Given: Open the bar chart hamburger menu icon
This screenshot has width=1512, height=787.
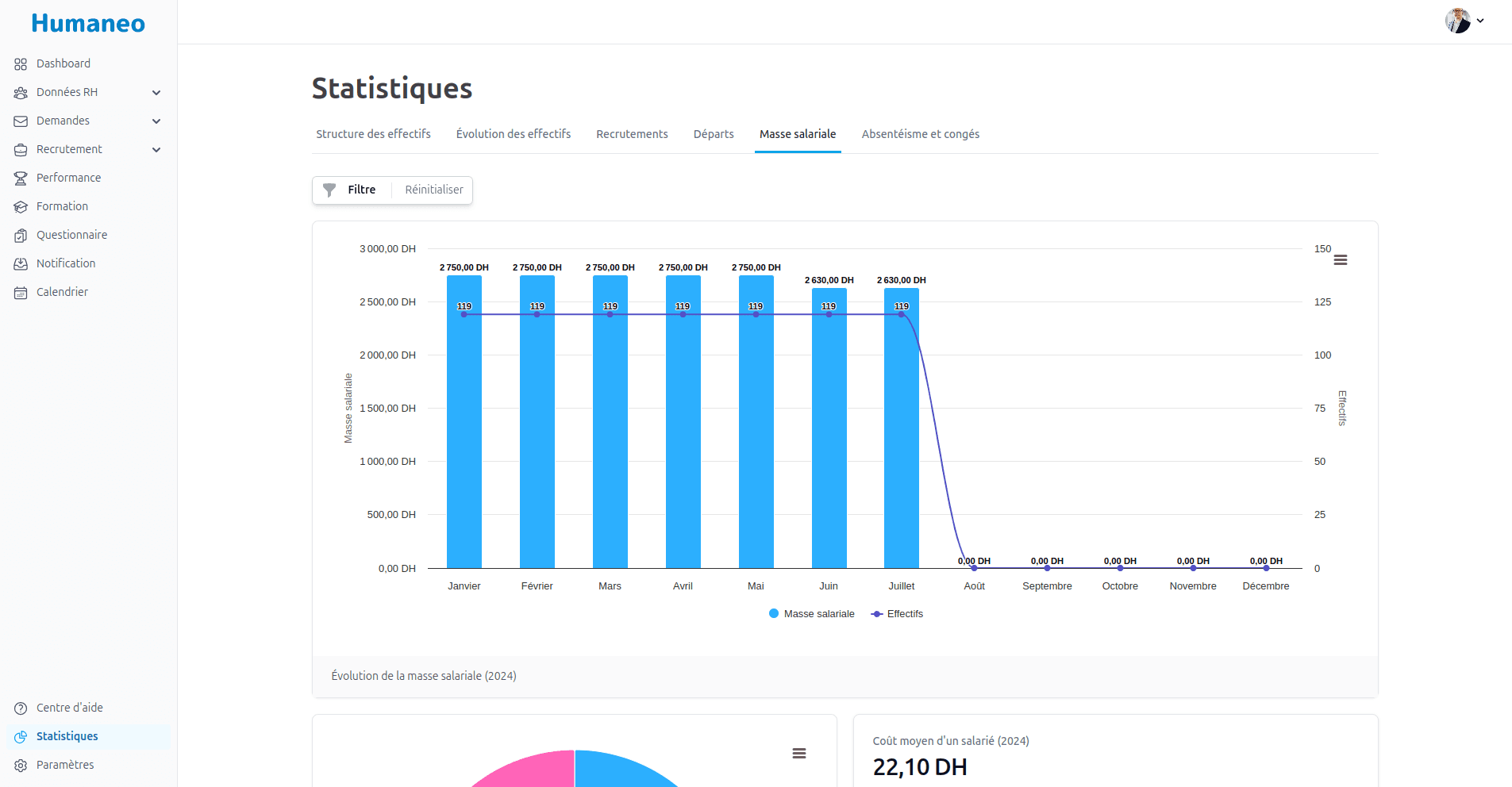Looking at the screenshot, I should click(1341, 260).
